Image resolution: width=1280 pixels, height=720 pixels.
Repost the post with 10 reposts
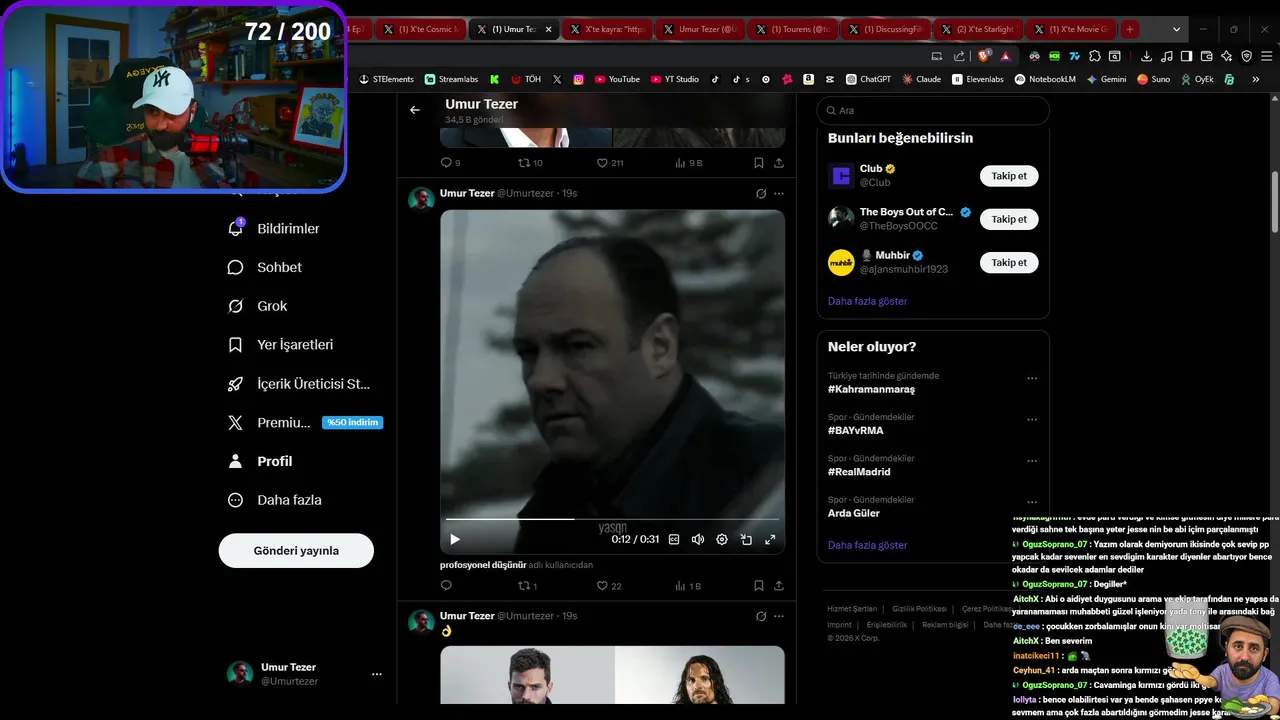point(530,163)
